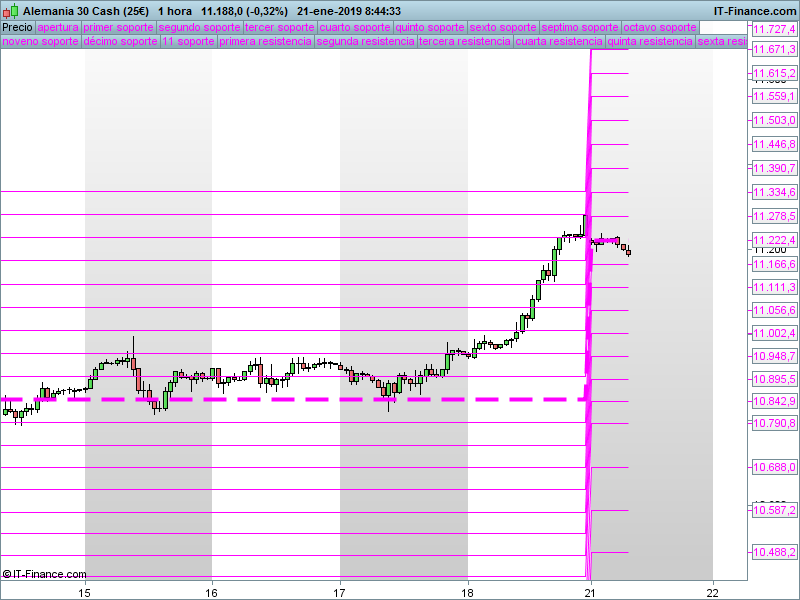Select the Precio legend label
Screen dimensions: 800x600
click(17, 27)
